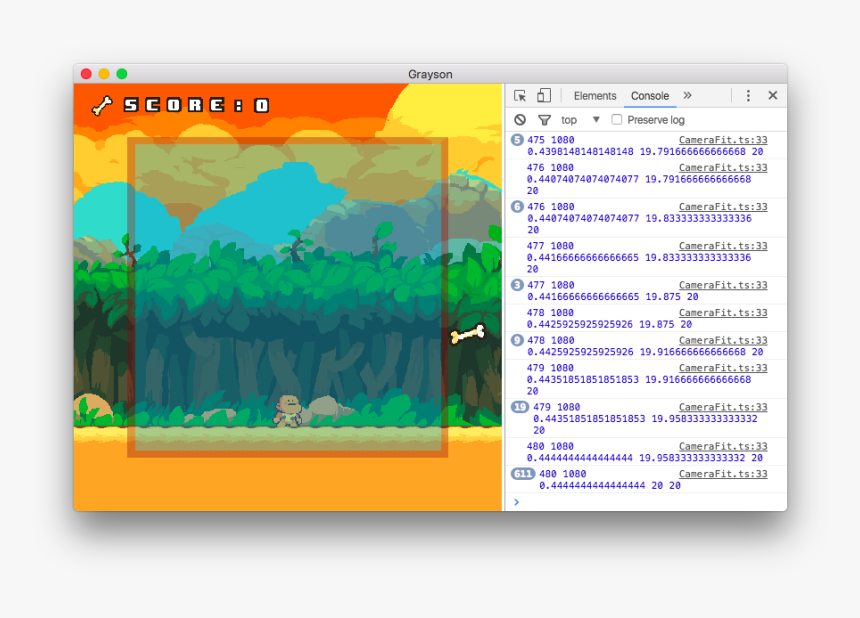Clear the console with the ban icon

[520, 119]
